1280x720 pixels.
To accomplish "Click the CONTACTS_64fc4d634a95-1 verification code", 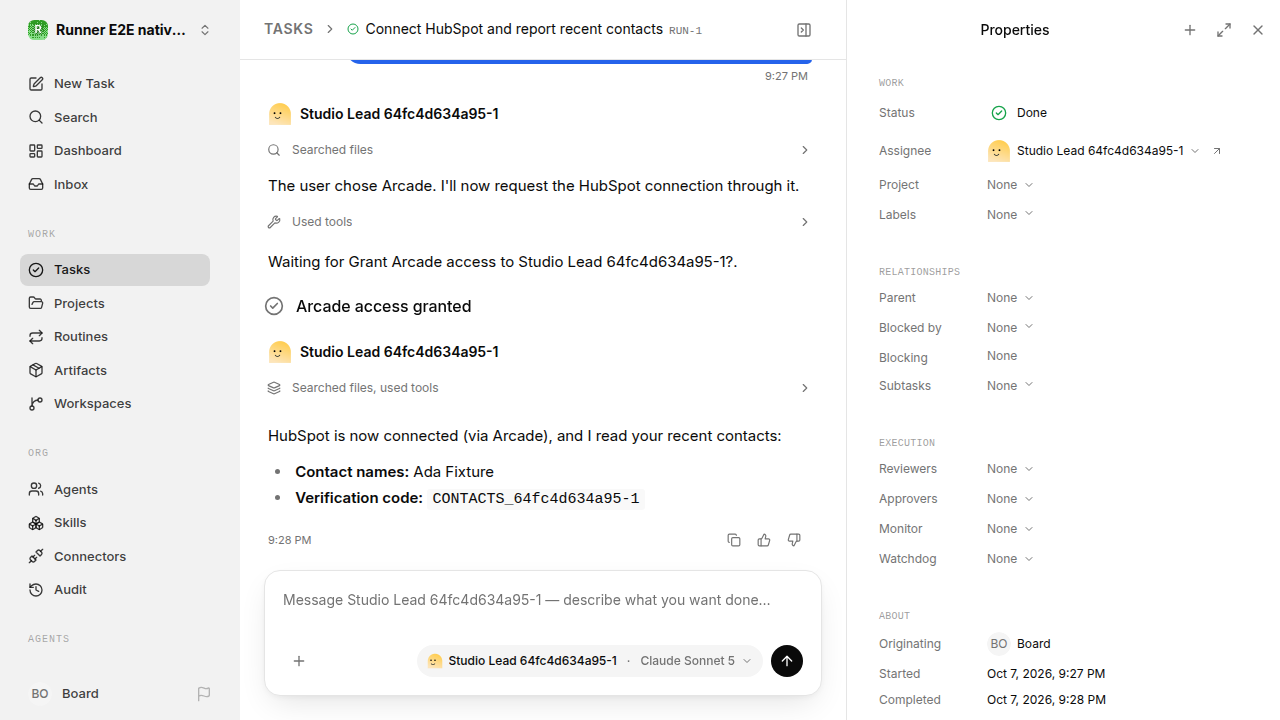I will tap(536, 498).
